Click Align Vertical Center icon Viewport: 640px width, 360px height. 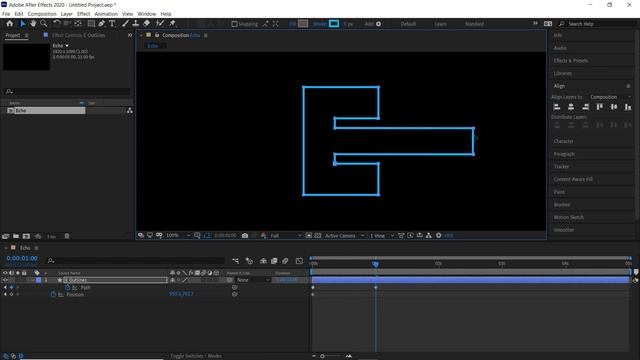tap(614, 107)
